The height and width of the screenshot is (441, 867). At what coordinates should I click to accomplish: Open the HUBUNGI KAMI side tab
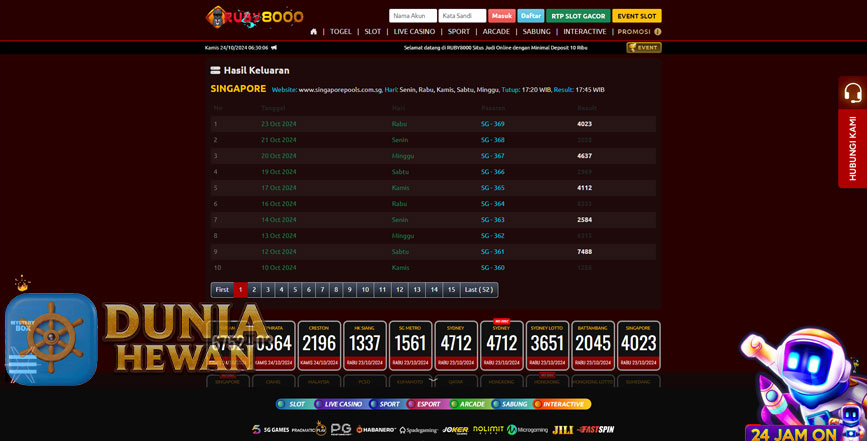pyautogui.click(x=853, y=148)
